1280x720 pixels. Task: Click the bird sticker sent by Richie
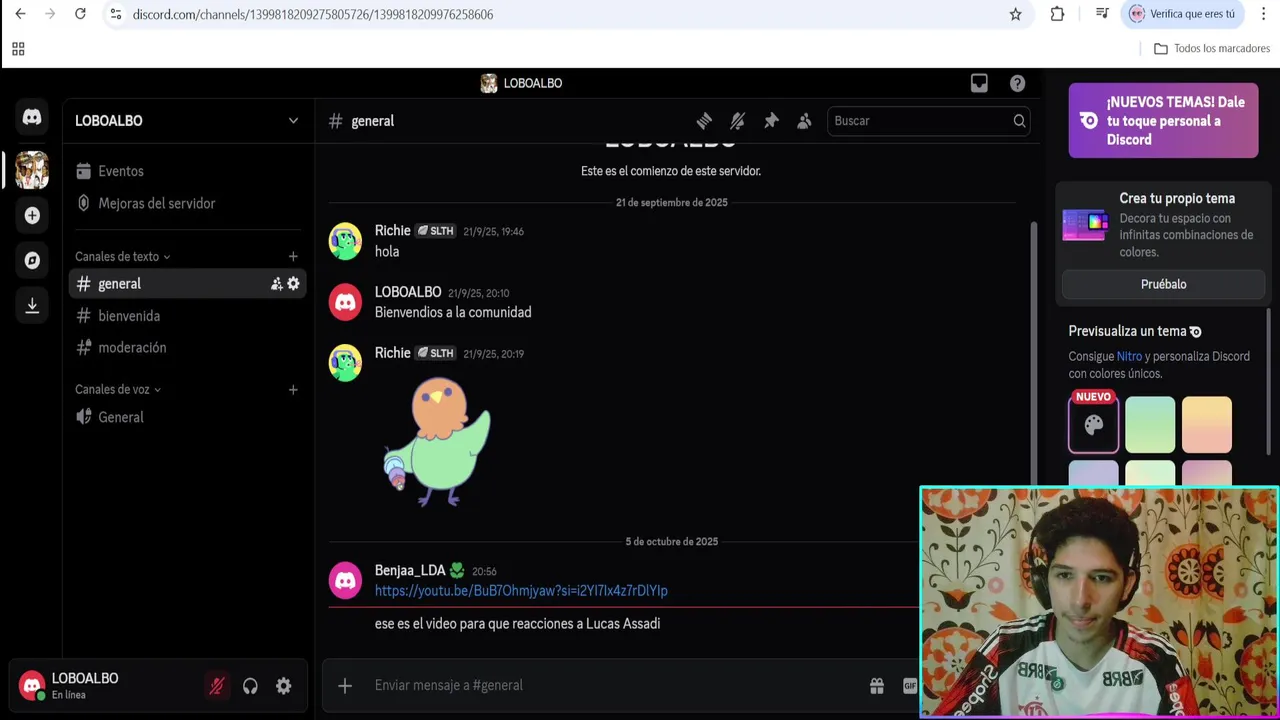tap(437, 441)
